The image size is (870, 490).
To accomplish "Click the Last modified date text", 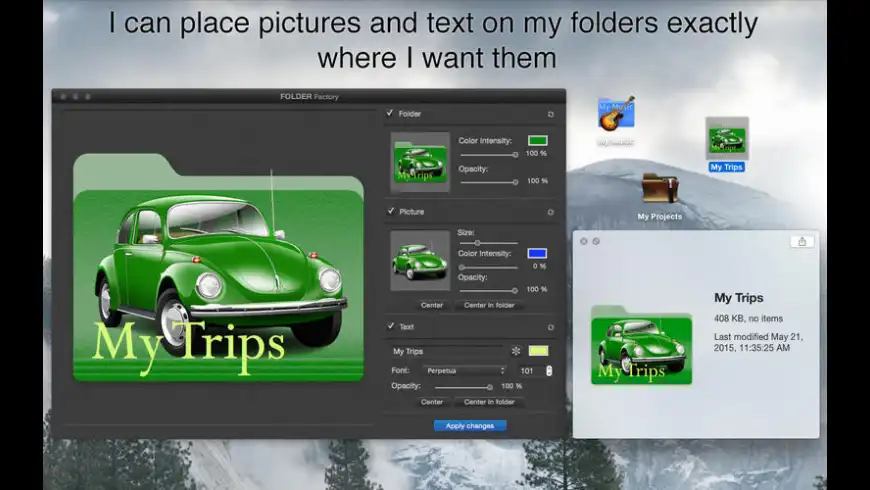I will (x=758, y=342).
